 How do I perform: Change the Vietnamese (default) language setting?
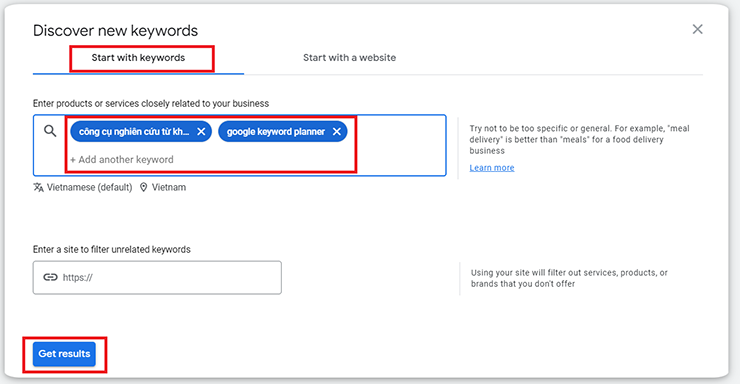(89, 187)
